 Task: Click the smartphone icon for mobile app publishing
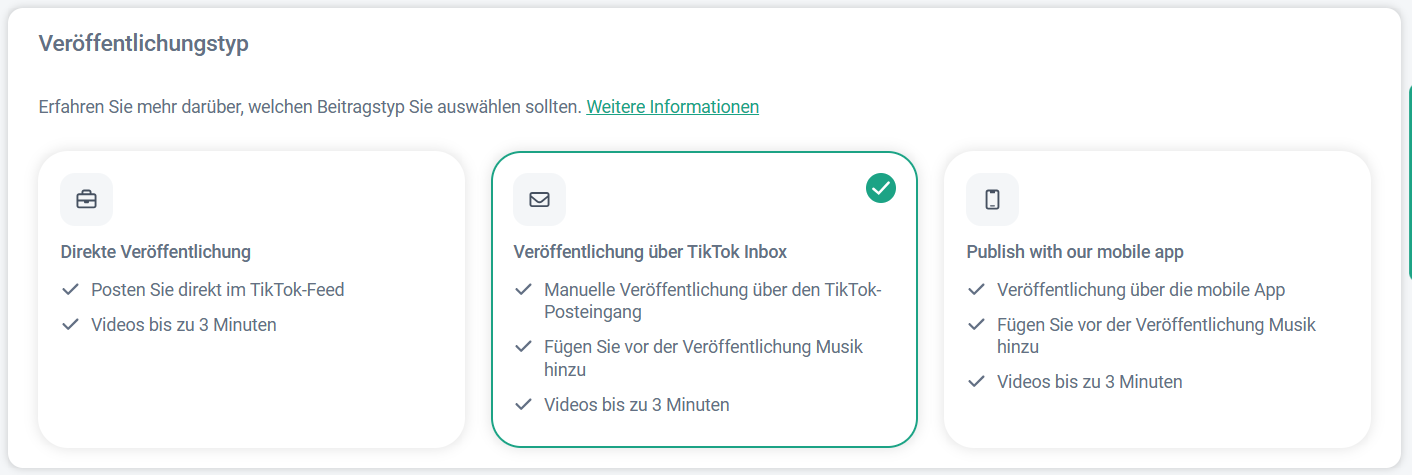[992, 199]
